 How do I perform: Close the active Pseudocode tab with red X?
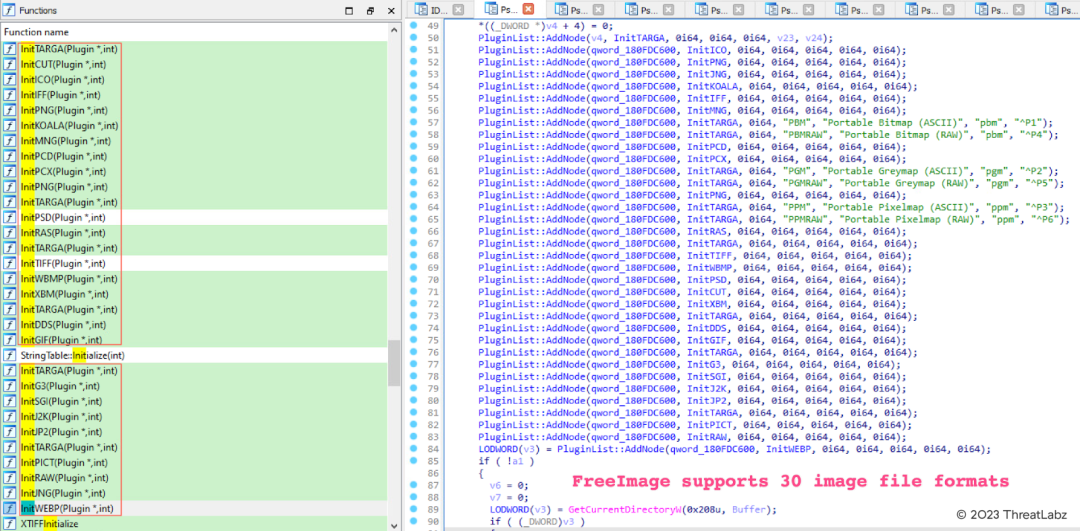[528, 9]
